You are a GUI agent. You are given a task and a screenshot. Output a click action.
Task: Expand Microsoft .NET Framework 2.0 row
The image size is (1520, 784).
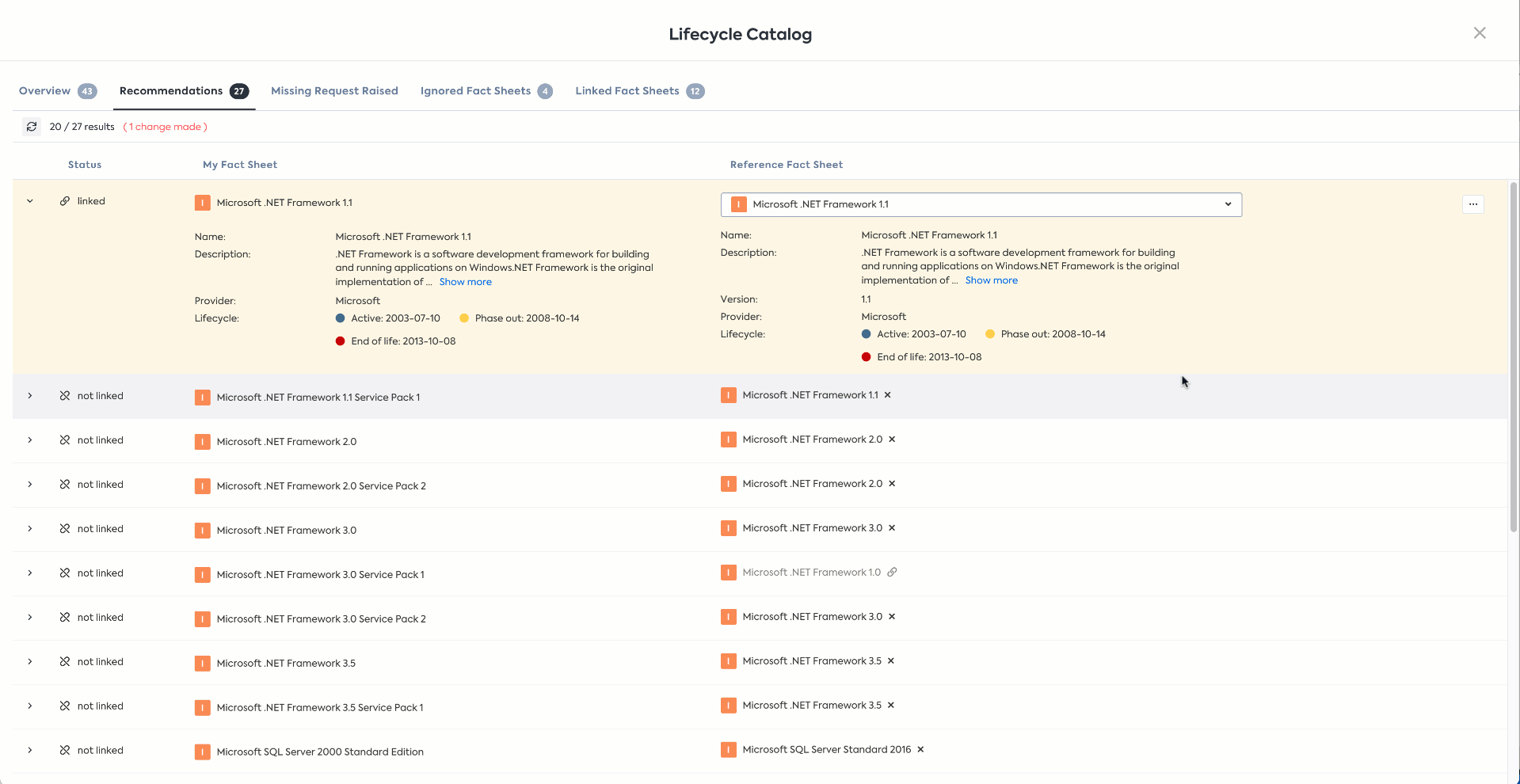[30, 440]
